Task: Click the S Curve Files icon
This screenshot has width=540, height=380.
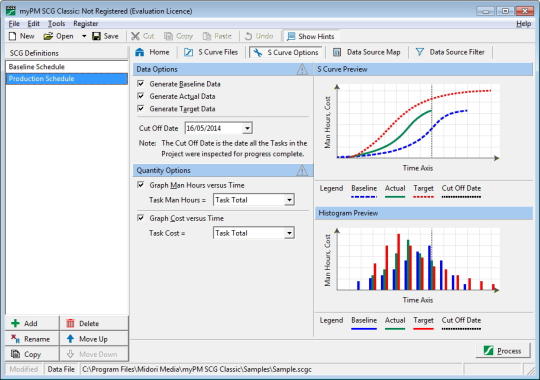Action: pos(188,52)
